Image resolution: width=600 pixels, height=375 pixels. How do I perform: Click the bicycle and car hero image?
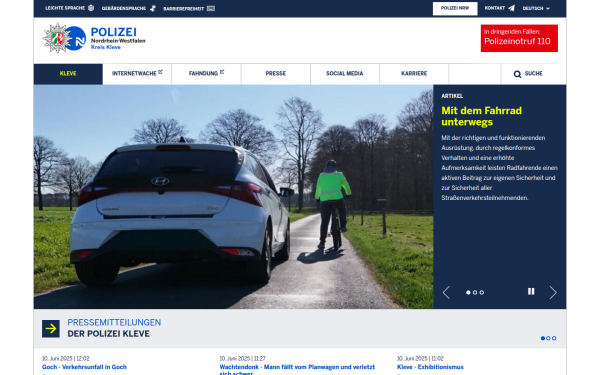(x=233, y=197)
